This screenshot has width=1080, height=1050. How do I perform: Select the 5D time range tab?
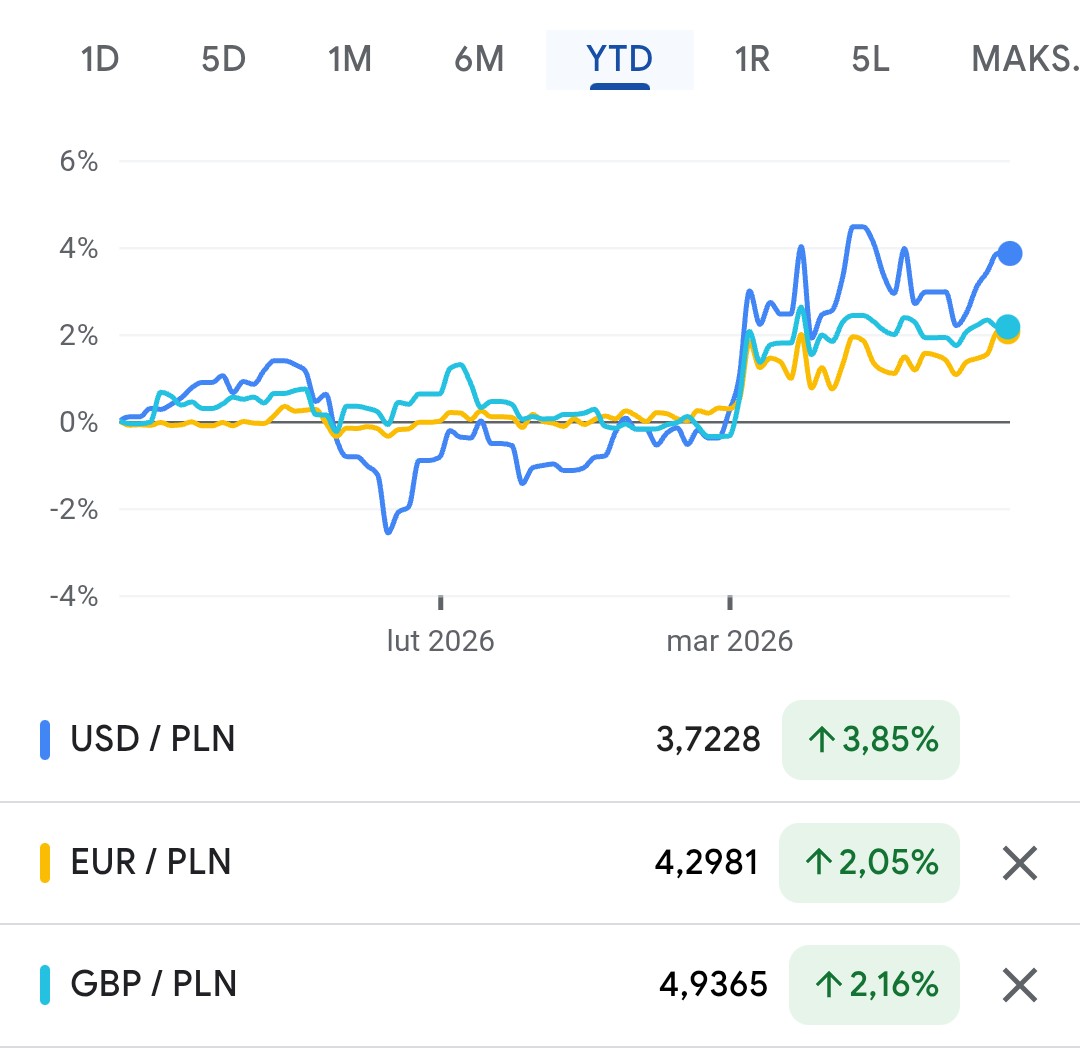223,60
